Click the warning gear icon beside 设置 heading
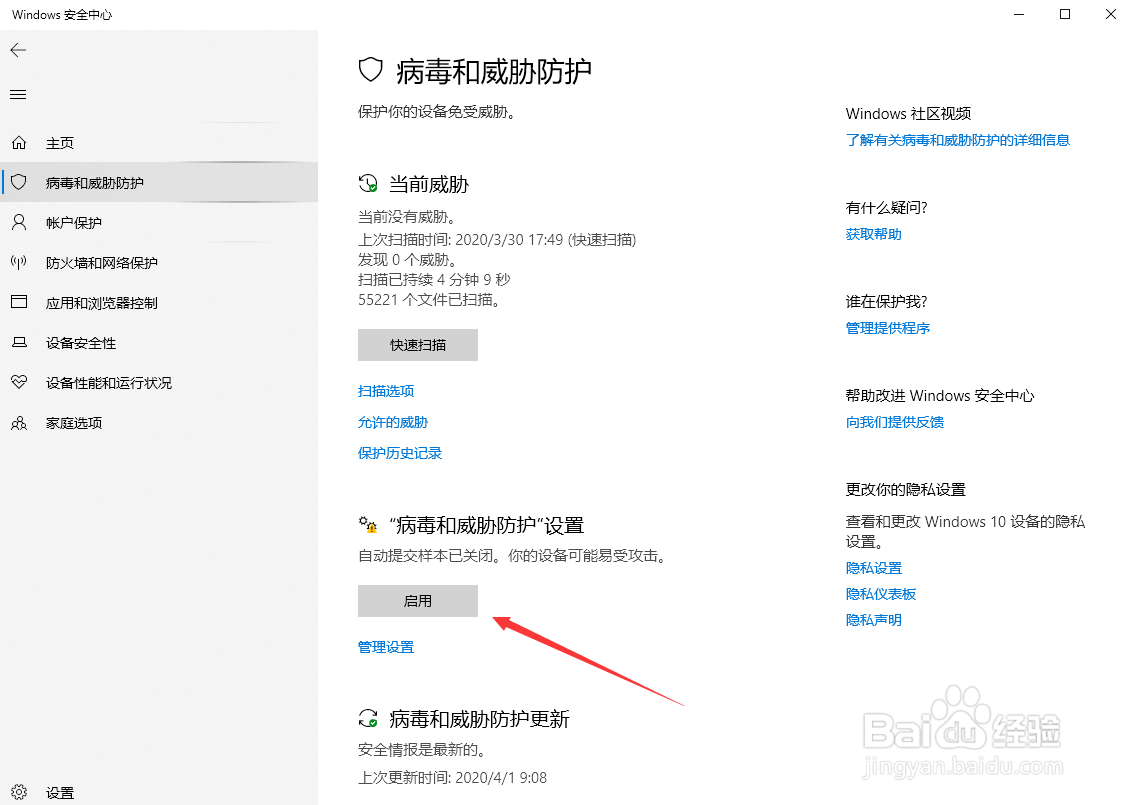Image resolution: width=1124 pixels, height=805 pixels. [368, 525]
